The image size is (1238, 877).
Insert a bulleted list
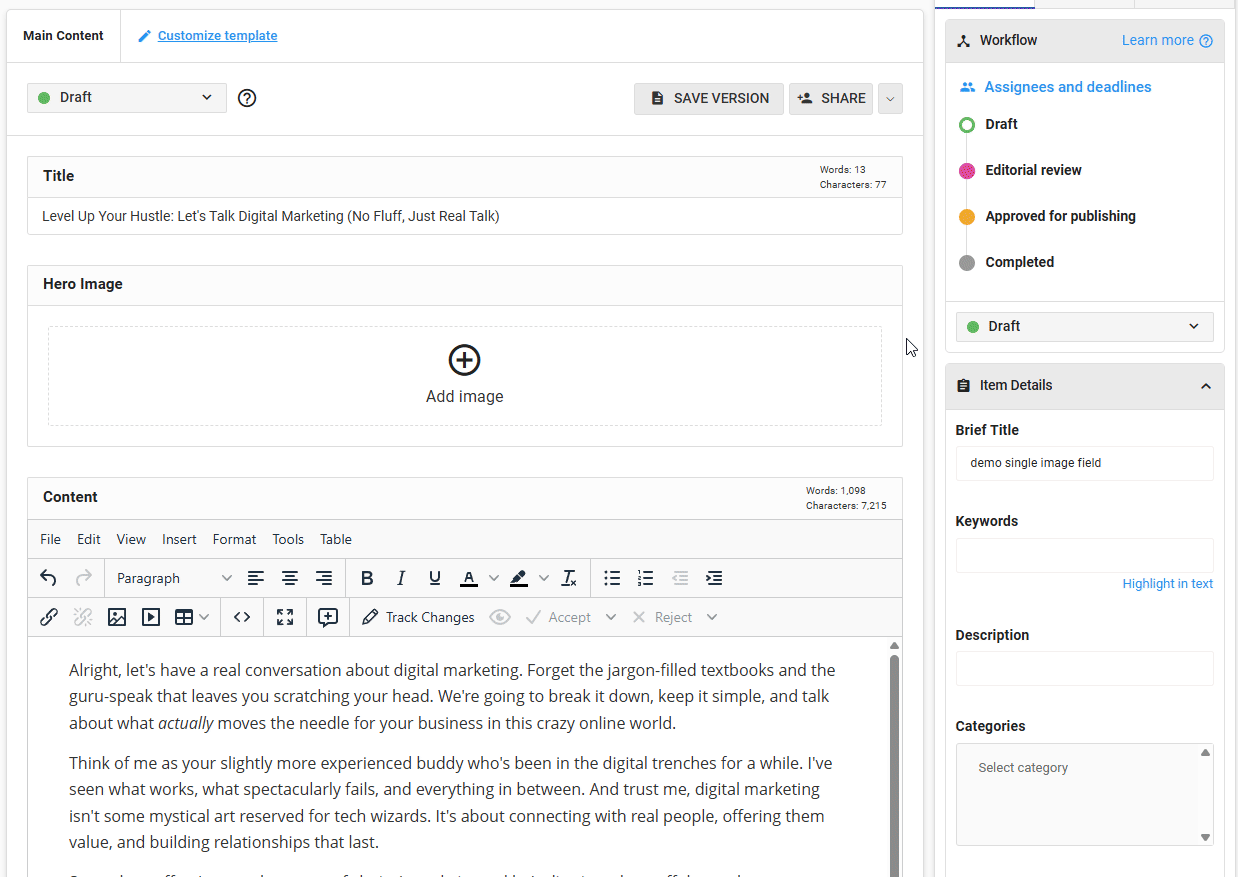click(612, 578)
